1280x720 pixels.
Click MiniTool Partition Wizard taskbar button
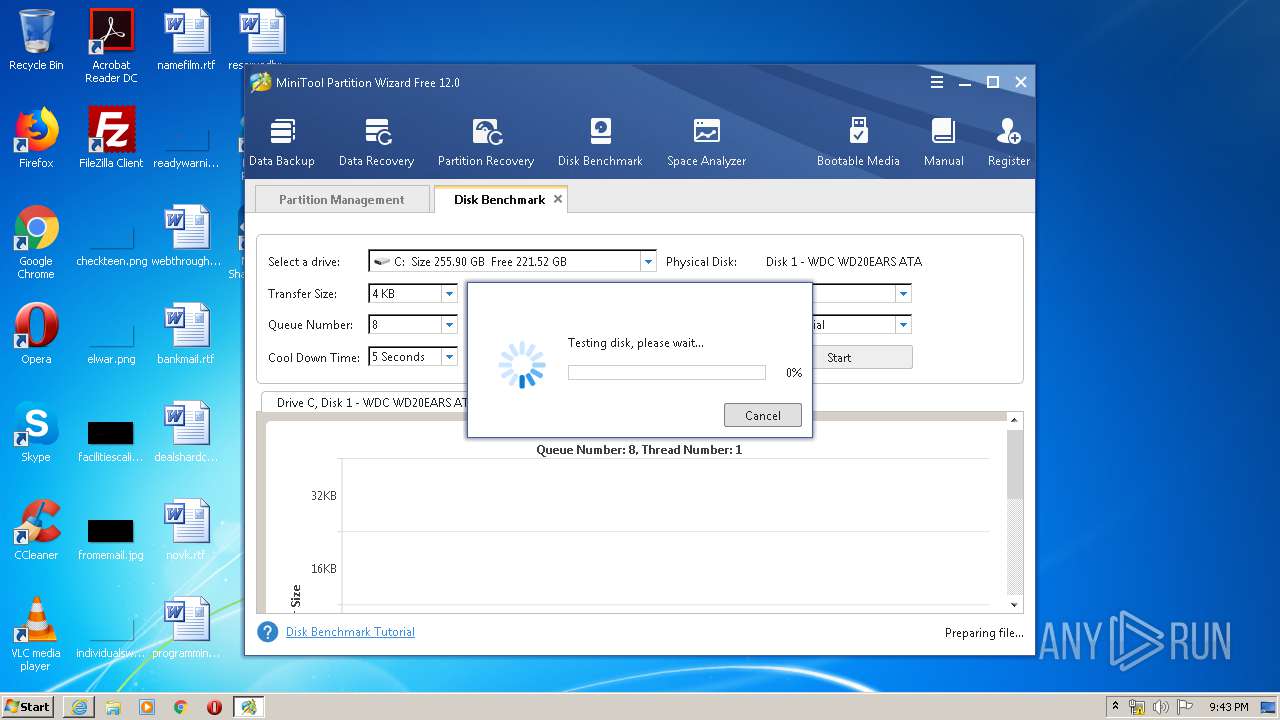(248, 707)
